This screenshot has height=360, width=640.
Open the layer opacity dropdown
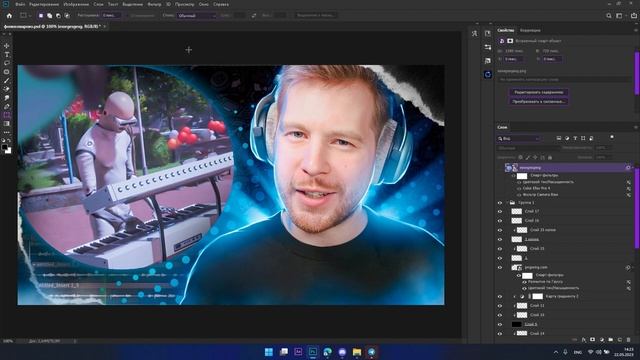(x=604, y=148)
